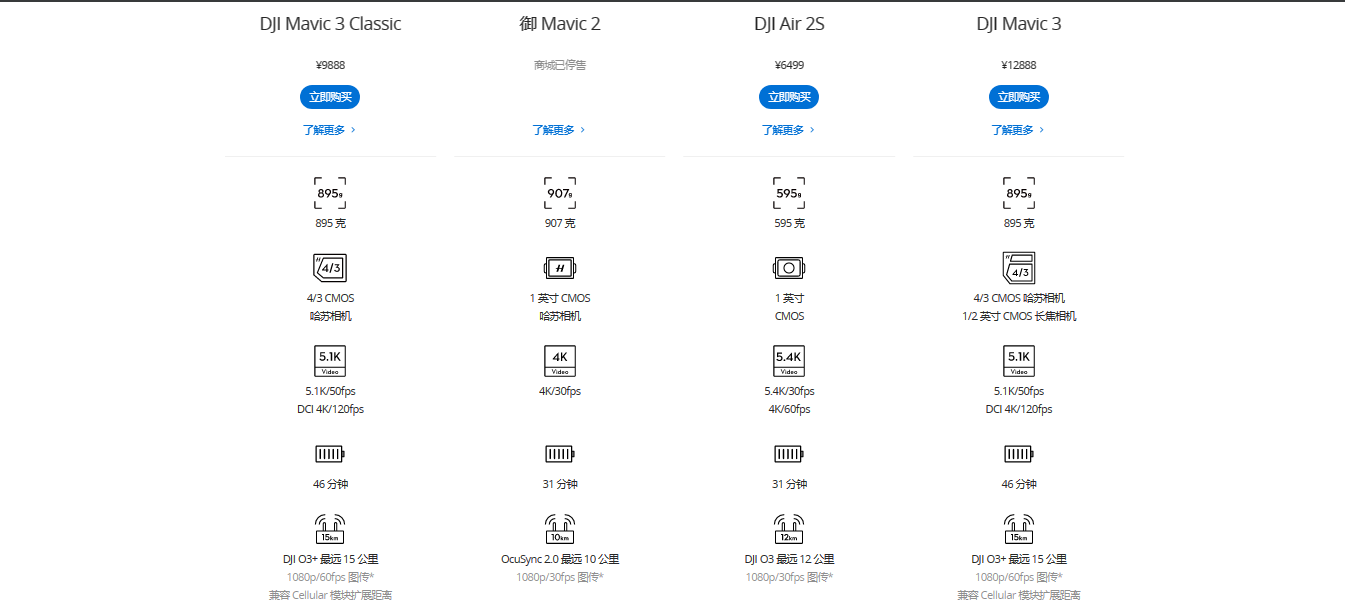Click the 12km transmission icon for Air 2S
The image size is (1345, 607).
(789, 528)
